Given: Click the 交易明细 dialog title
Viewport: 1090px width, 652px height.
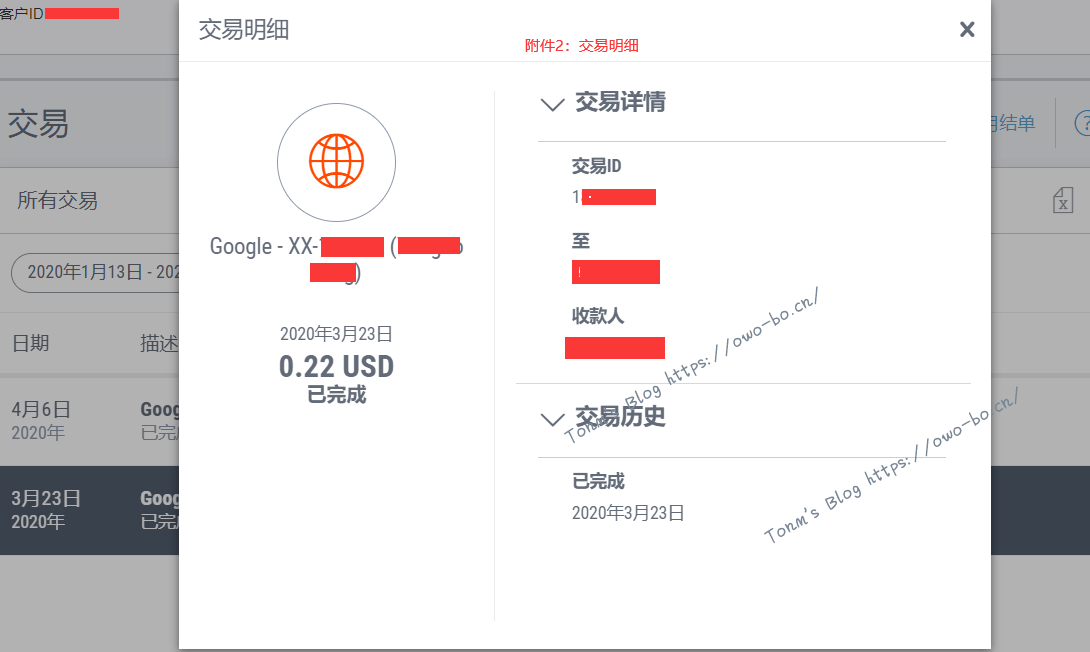Looking at the screenshot, I should 244,30.
